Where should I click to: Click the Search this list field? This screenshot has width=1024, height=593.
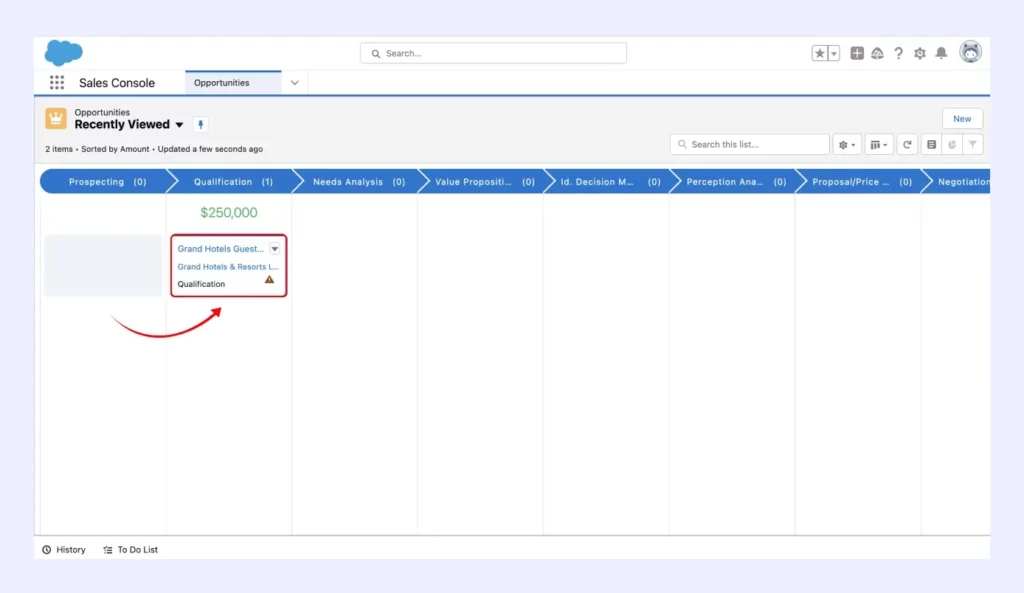750,144
